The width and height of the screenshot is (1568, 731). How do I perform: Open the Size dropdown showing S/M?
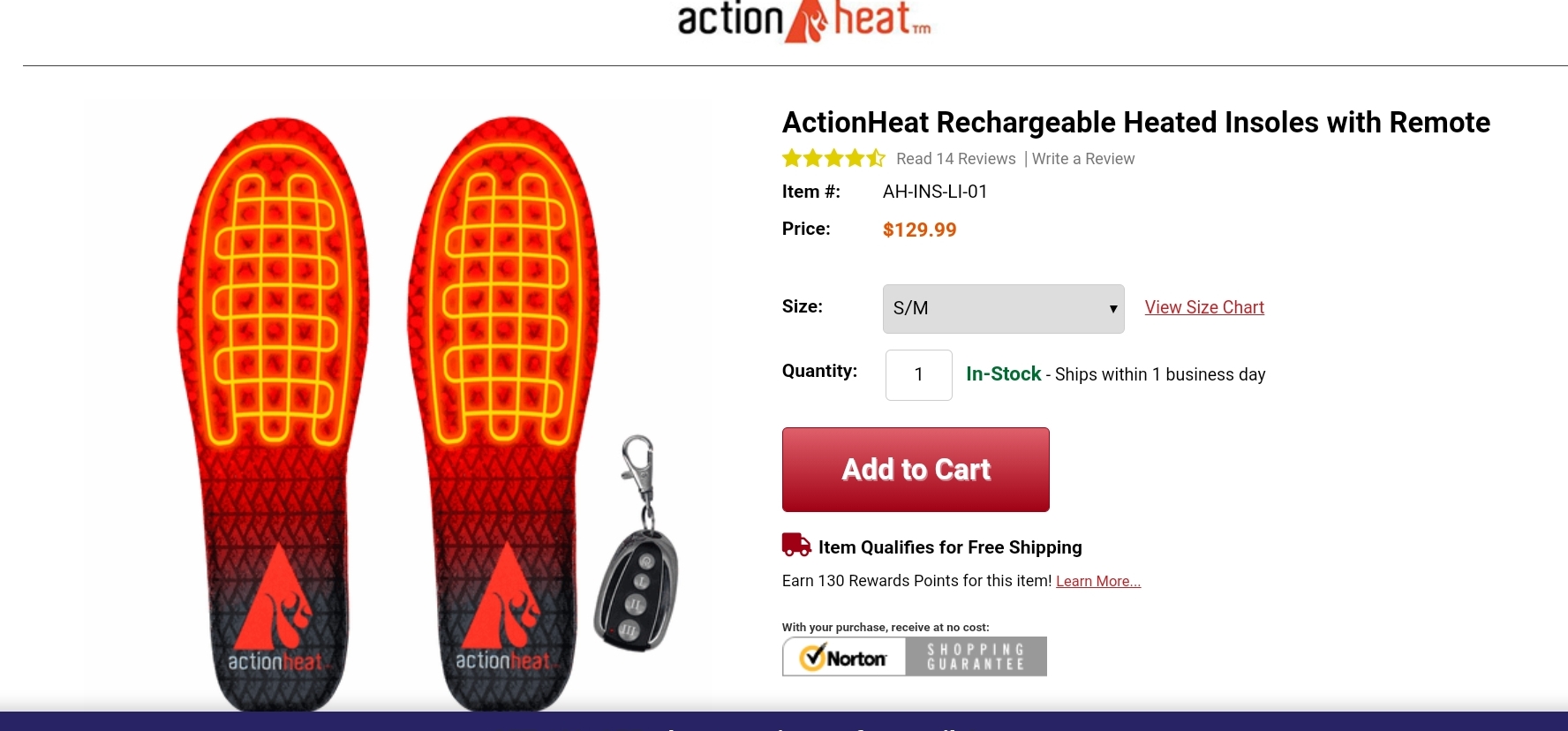click(1003, 309)
